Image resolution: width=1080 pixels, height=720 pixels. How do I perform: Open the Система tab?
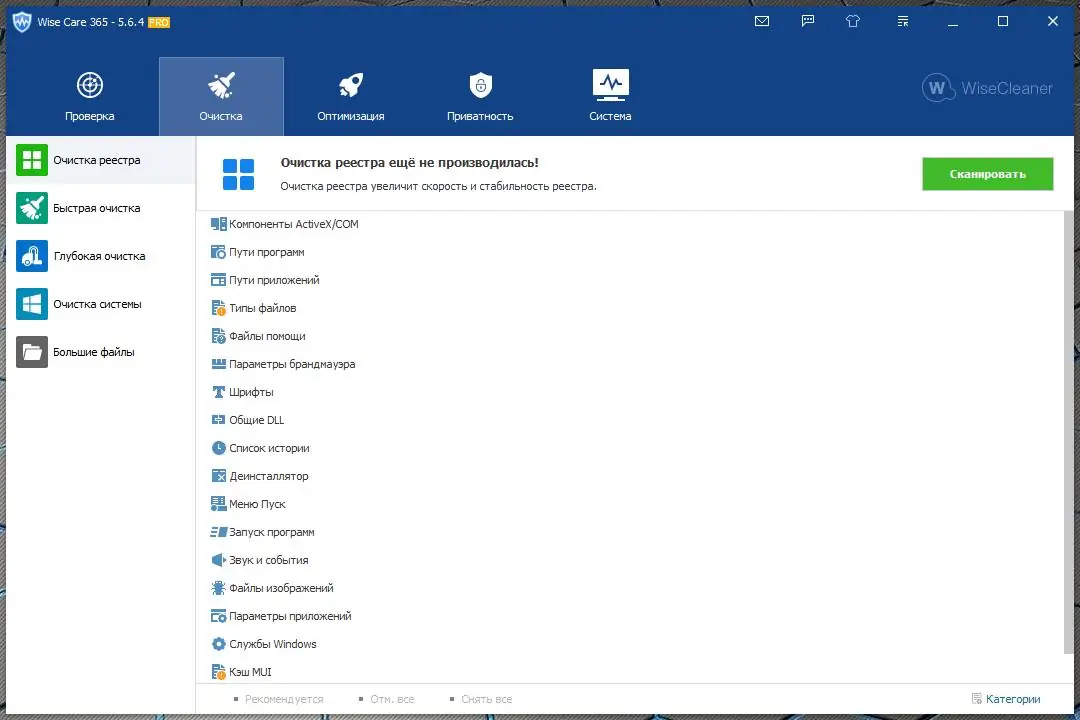click(x=610, y=96)
